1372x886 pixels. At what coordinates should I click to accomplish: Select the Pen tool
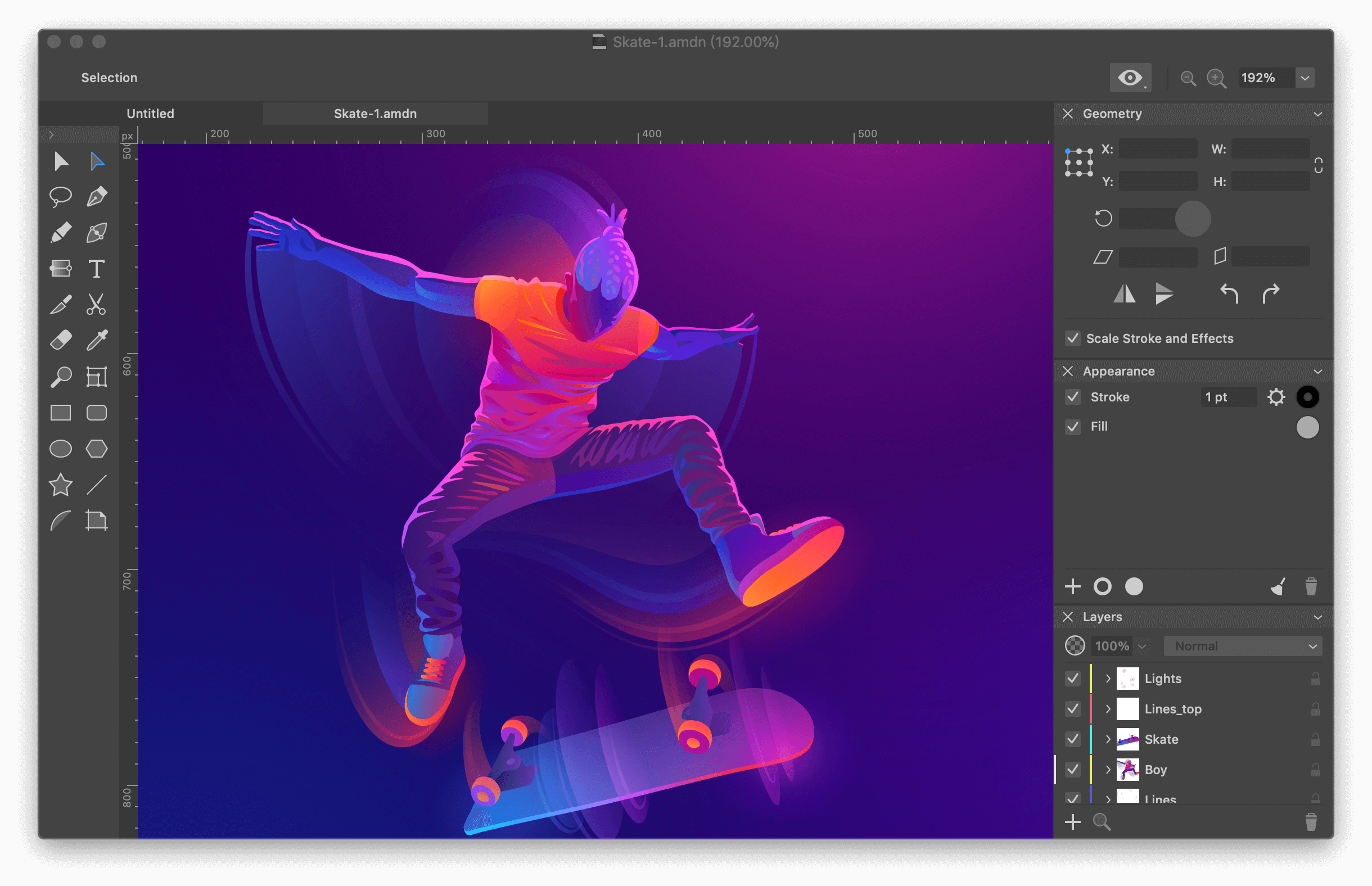(x=97, y=197)
